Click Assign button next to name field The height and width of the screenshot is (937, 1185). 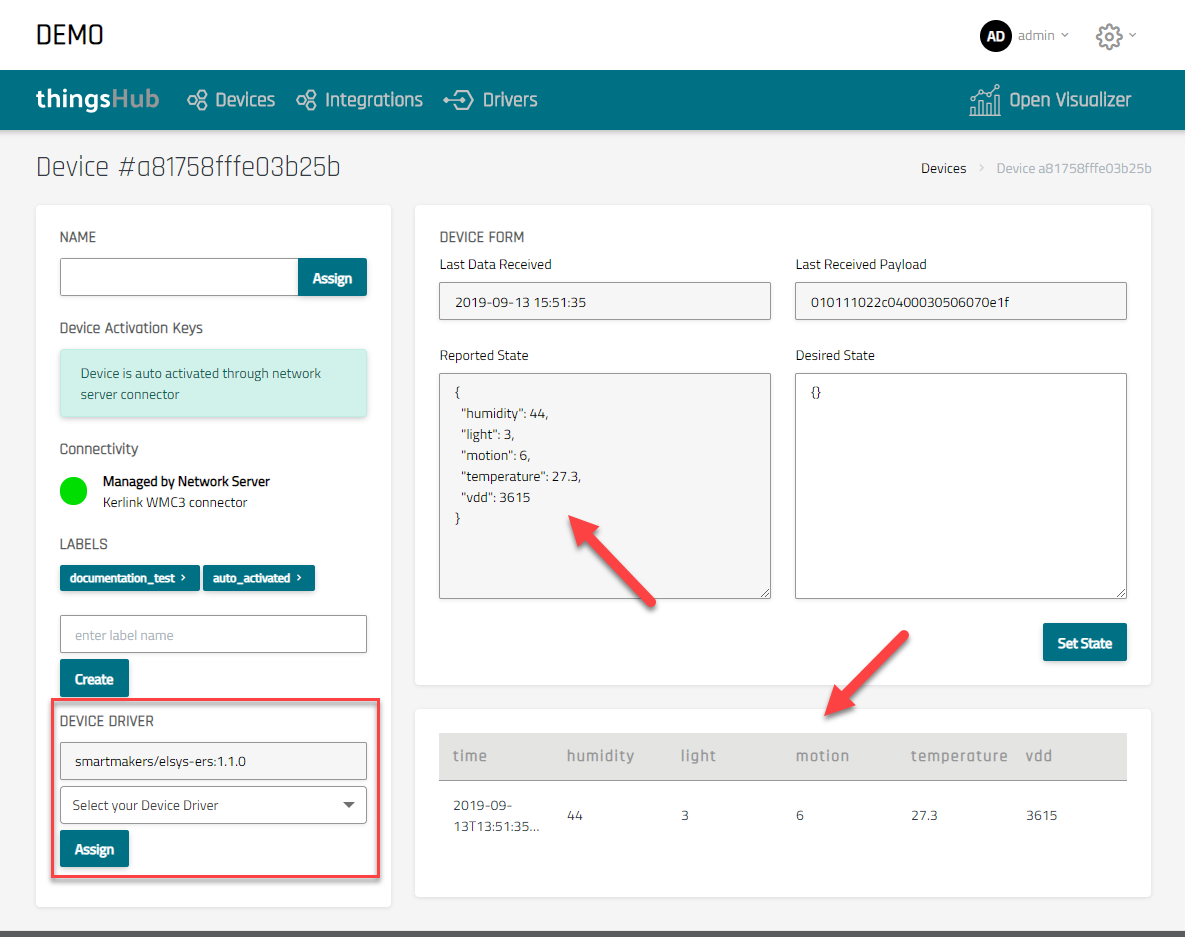coord(332,278)
